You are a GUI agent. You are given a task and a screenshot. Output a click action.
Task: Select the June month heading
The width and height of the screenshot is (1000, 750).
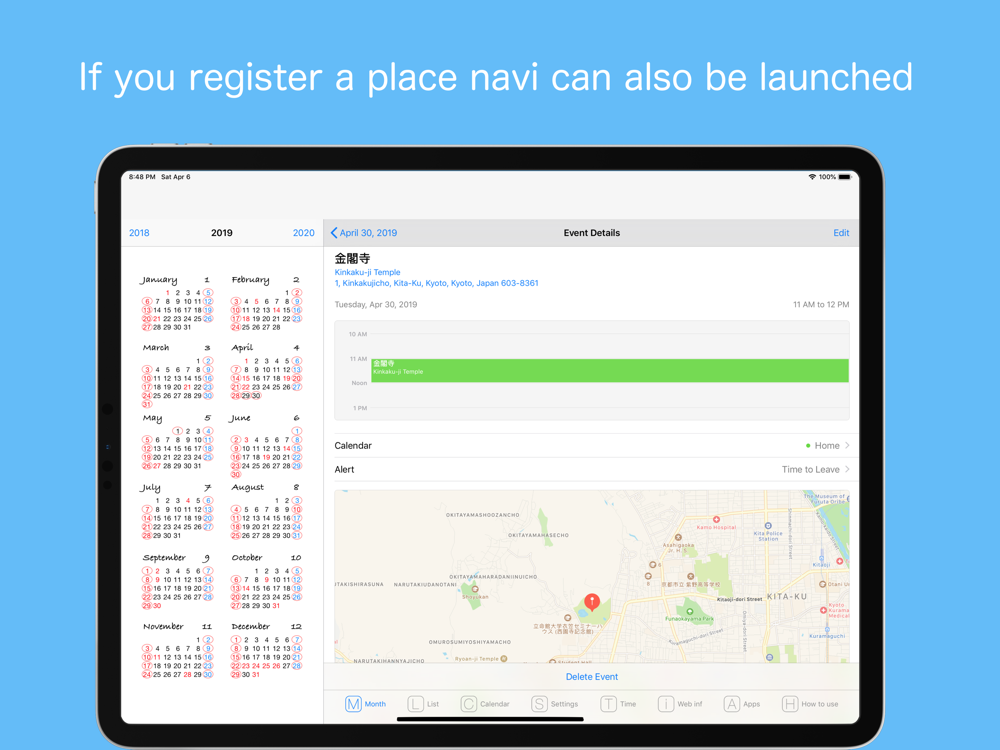pos(240,418)
